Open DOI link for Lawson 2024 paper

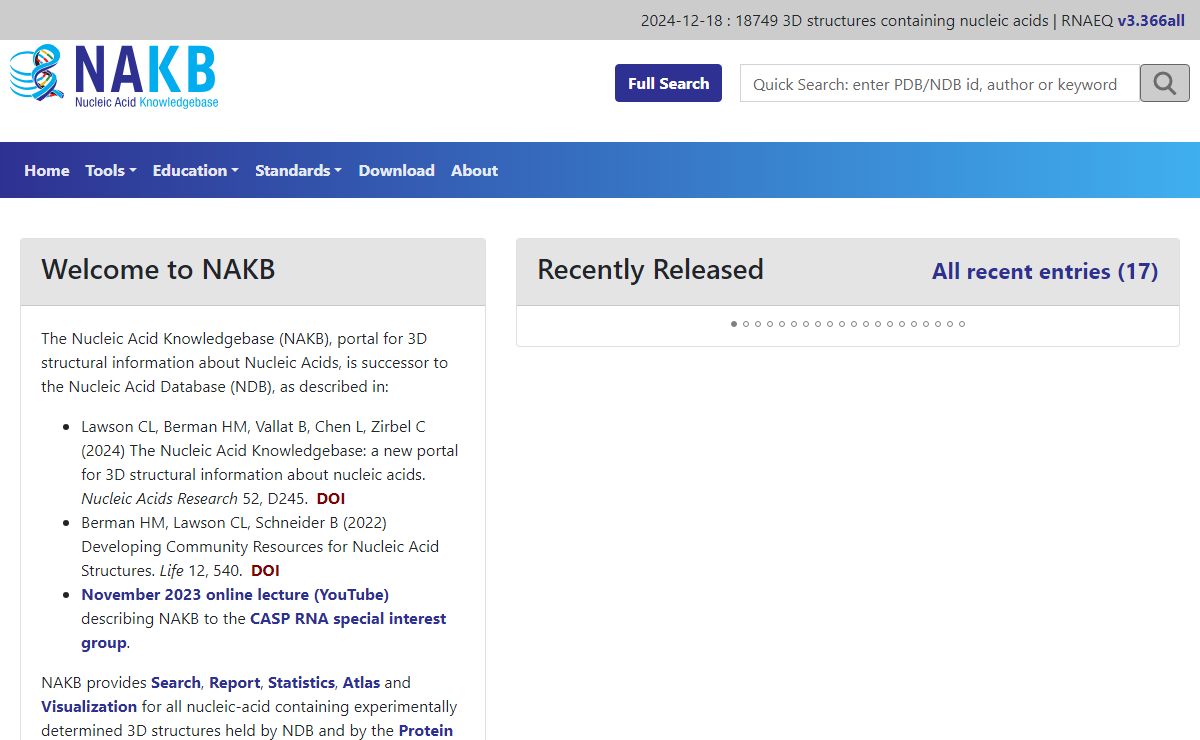click(x=331, y=498)
